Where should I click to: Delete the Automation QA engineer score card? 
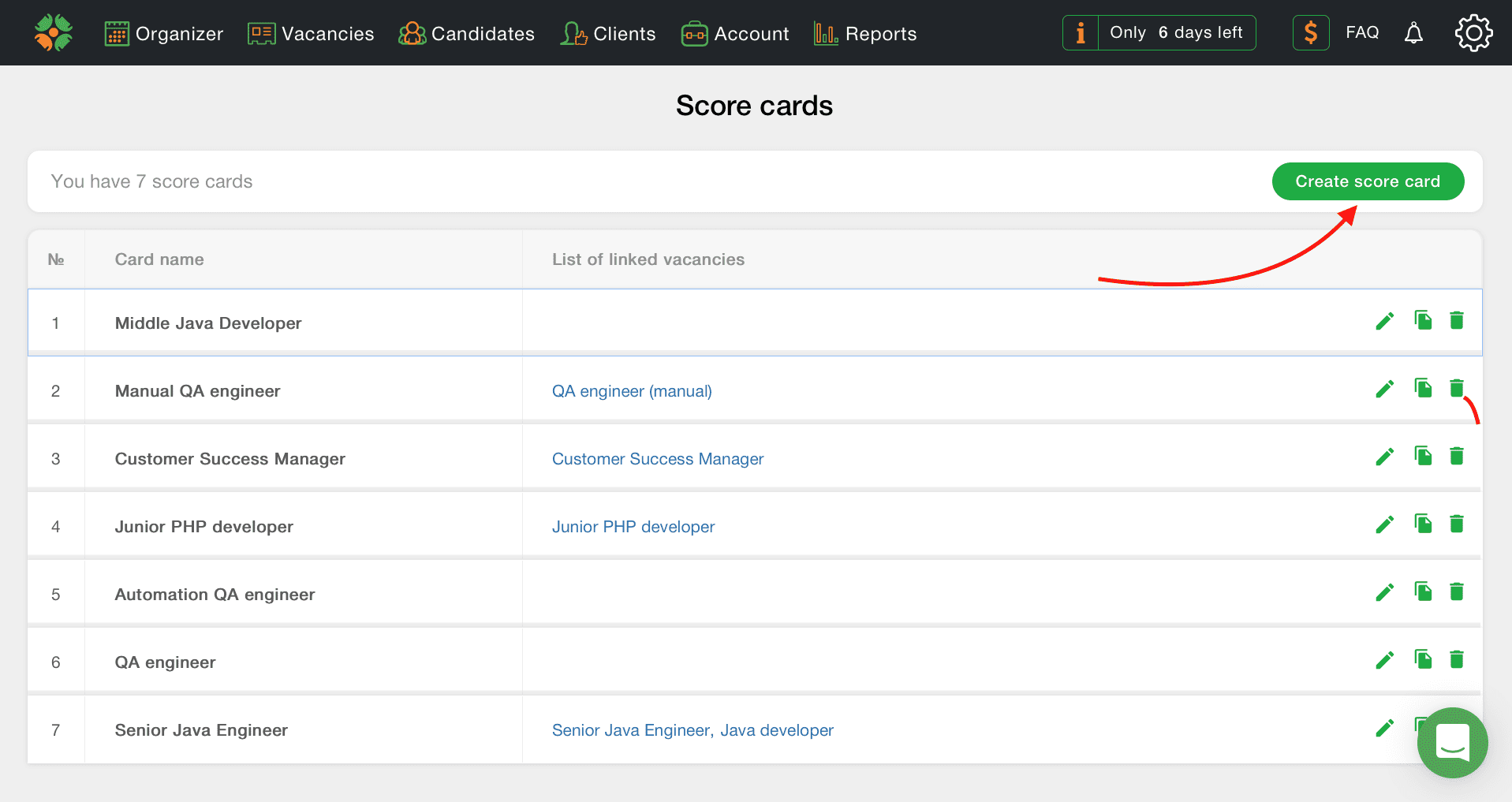[1456, 591]
